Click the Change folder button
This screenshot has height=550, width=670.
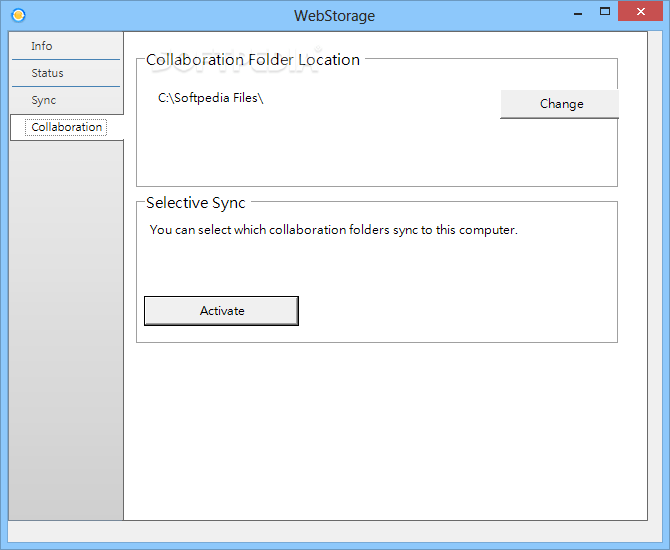(559, 104)
